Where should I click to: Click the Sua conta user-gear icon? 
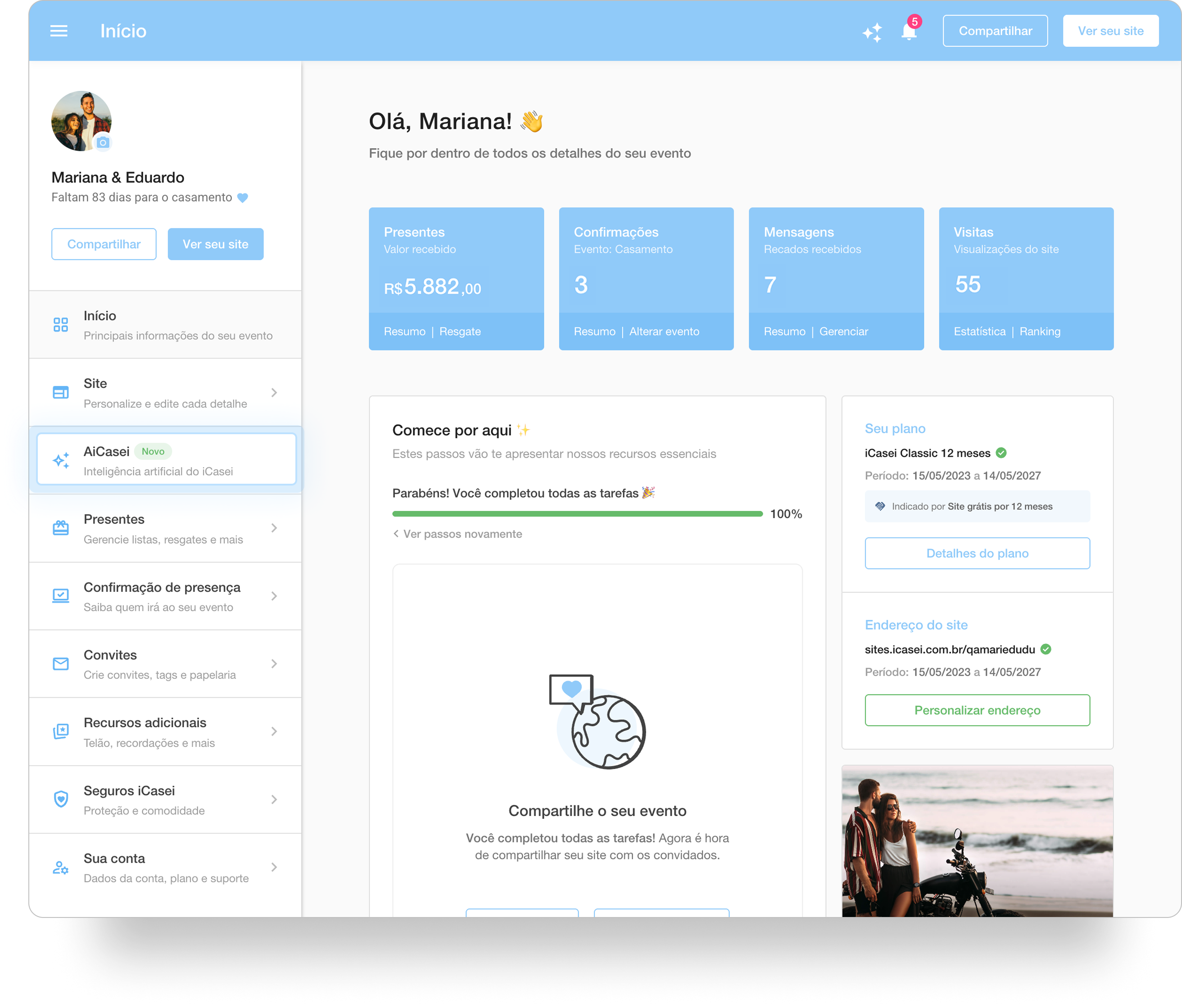click(60, 867)
